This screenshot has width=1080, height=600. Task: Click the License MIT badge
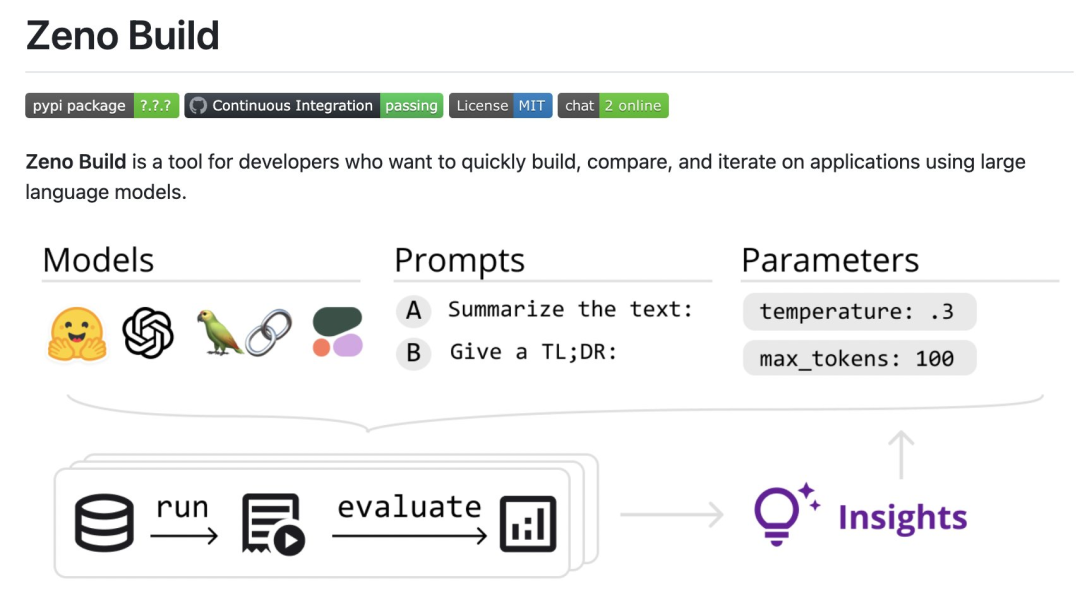click(x=500, y=106)
